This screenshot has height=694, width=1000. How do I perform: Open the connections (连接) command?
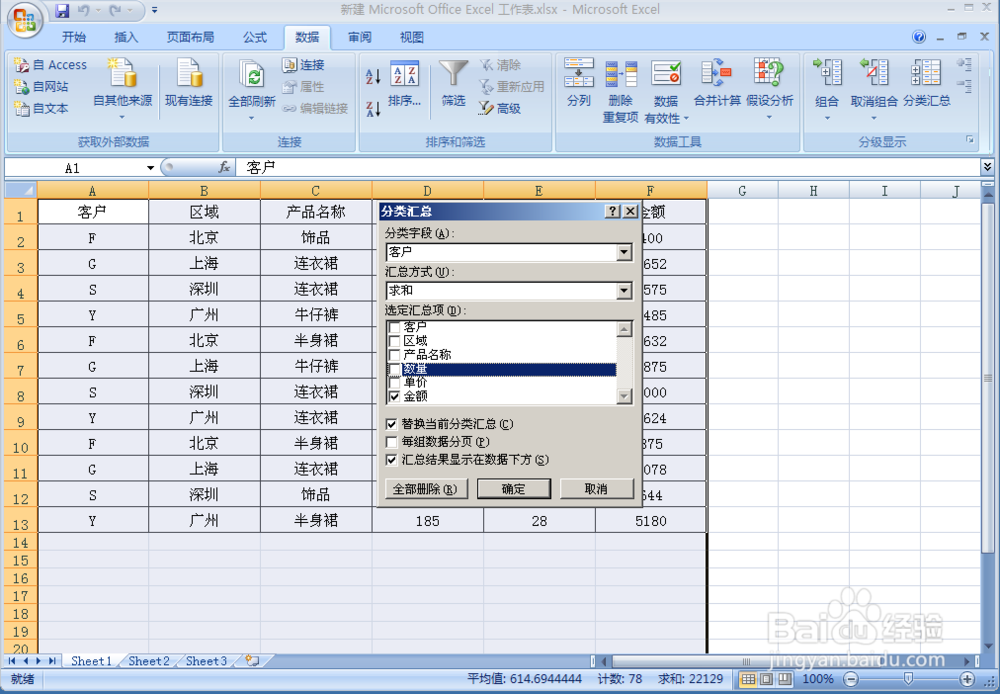coord(304,64)
